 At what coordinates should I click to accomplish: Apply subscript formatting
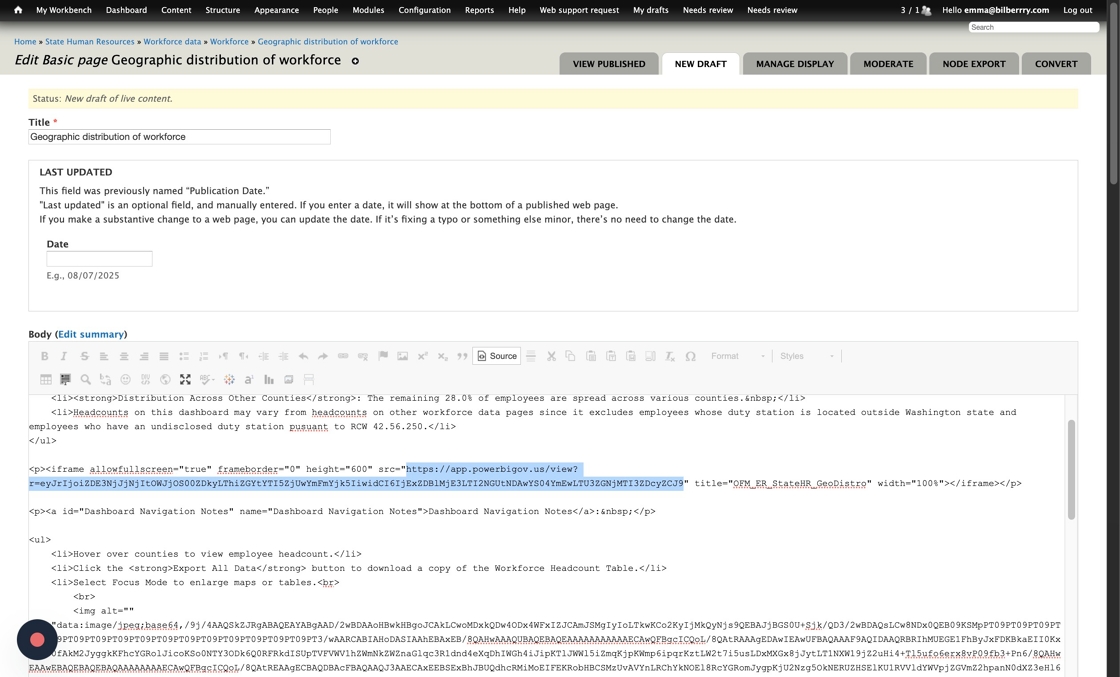[x=442, y=356]
